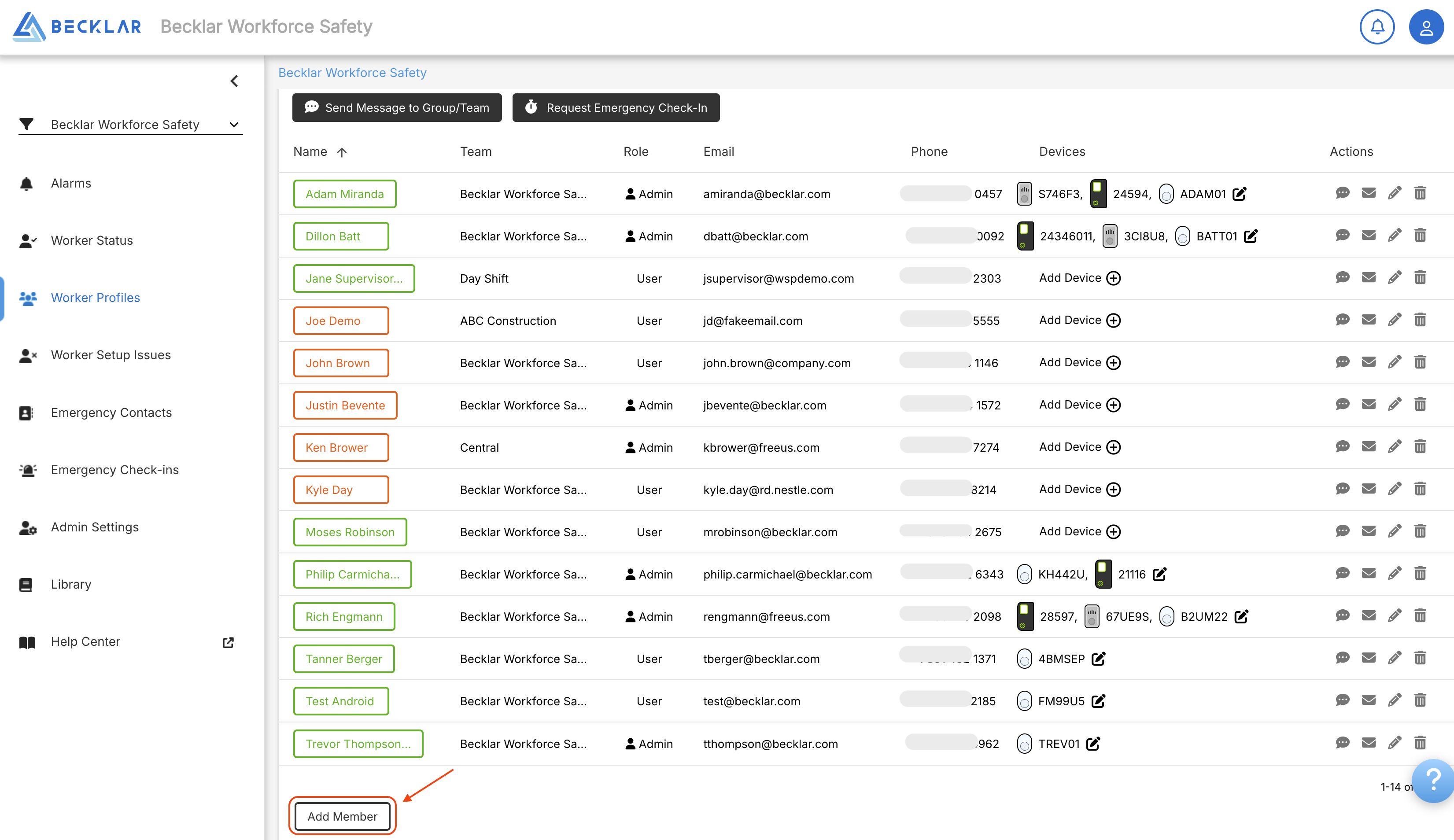Click the Add Member button
This screenshot has height=840, width=1454.
click(x=342, y=816)
